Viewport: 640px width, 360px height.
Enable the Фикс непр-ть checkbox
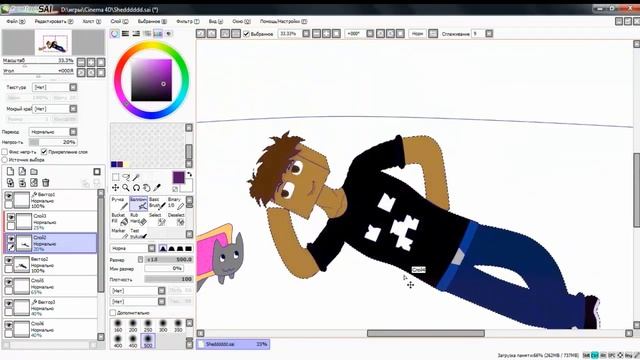tap(4, 152)
